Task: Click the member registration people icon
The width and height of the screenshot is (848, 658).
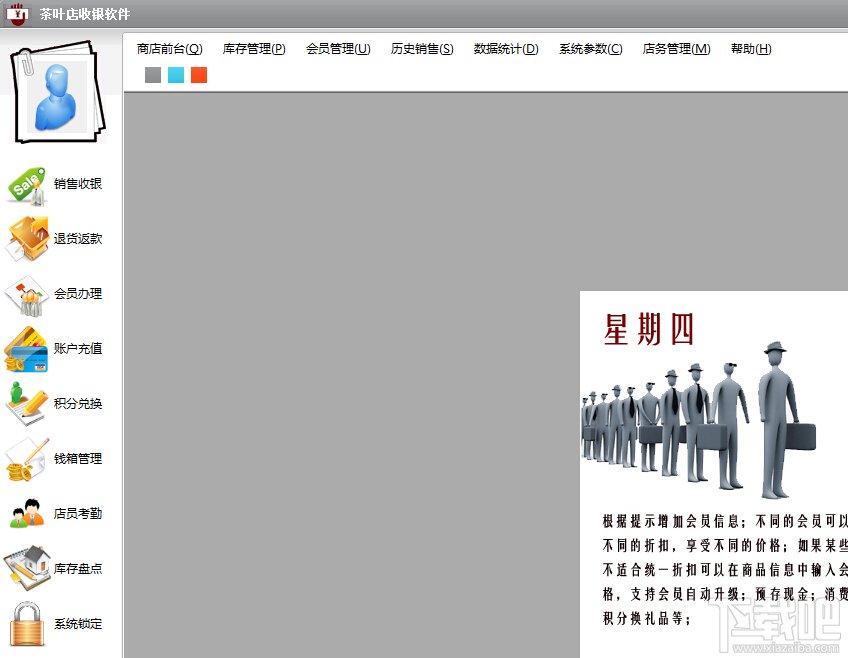Action: pyautogui.click(x=26, y=295)
